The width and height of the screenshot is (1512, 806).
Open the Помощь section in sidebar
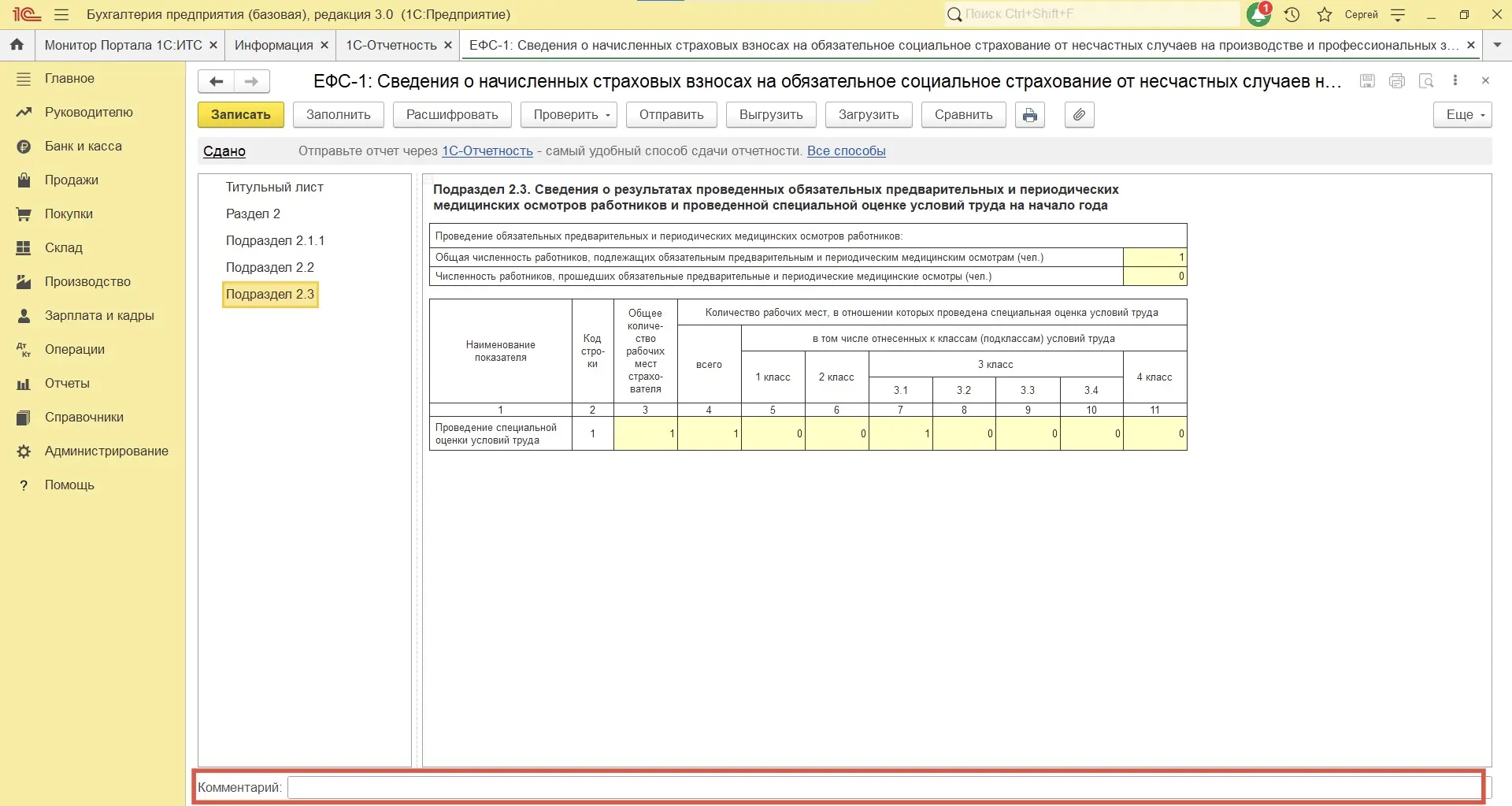69,485
